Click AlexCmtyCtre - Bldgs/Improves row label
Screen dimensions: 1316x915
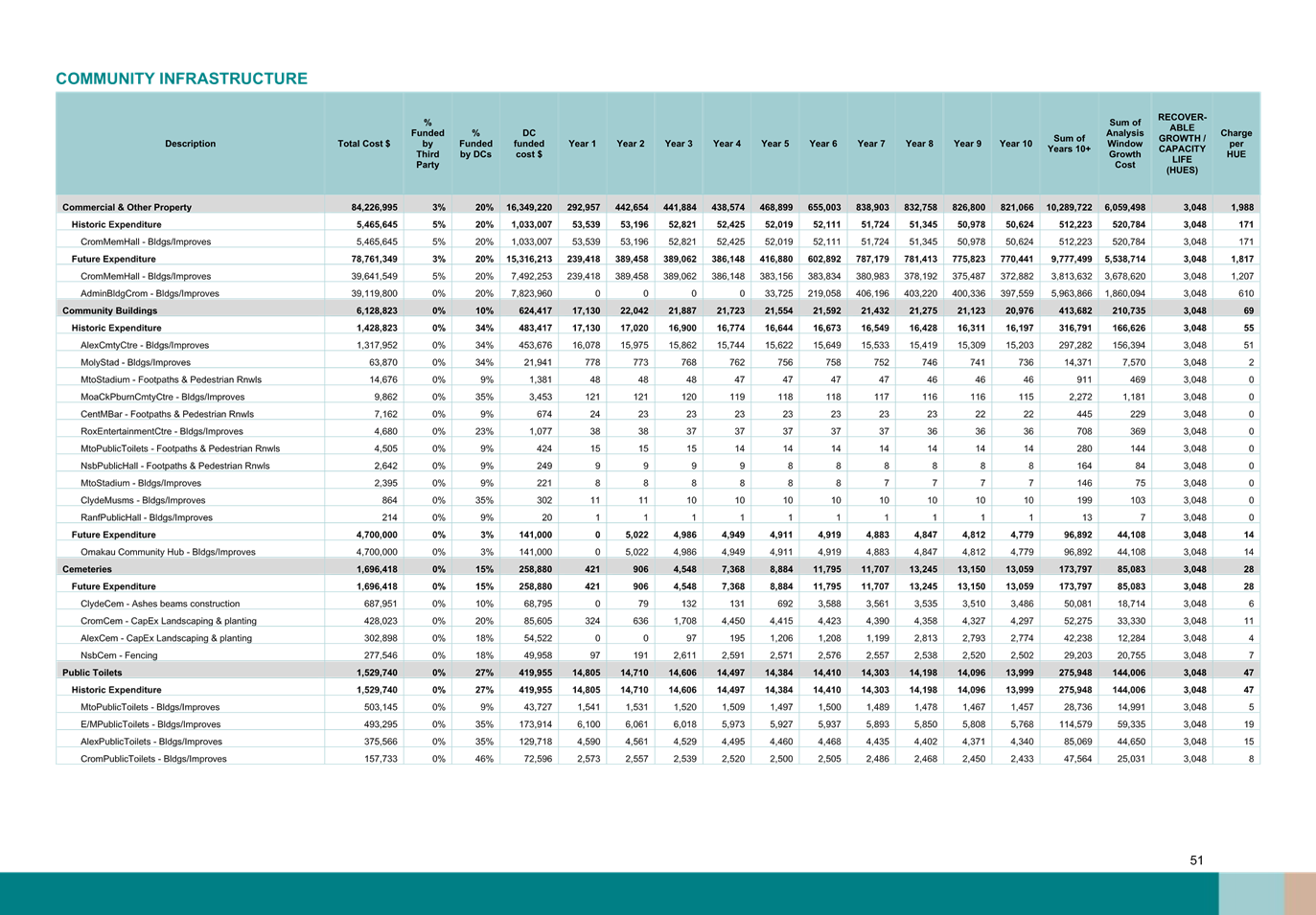[145, 345]
